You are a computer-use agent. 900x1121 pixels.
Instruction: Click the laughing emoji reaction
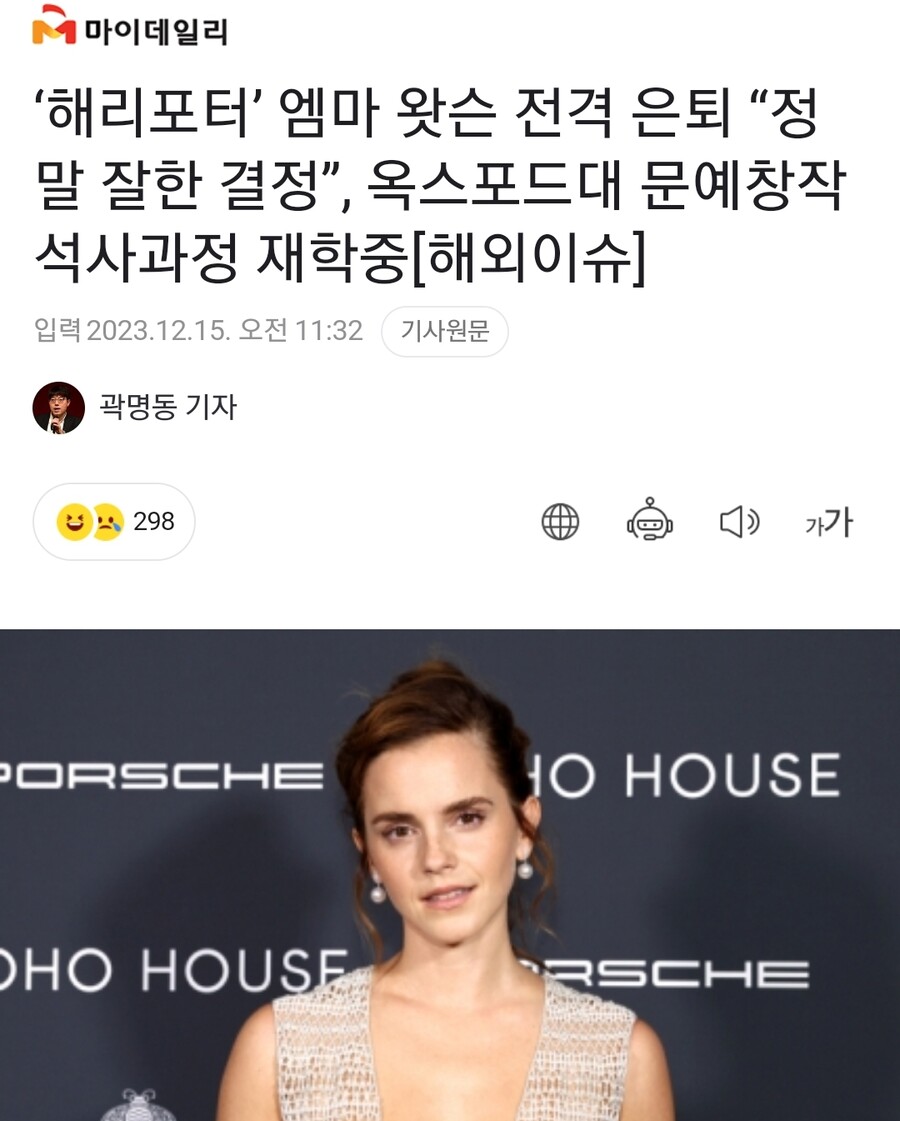(x=74, y=521)
